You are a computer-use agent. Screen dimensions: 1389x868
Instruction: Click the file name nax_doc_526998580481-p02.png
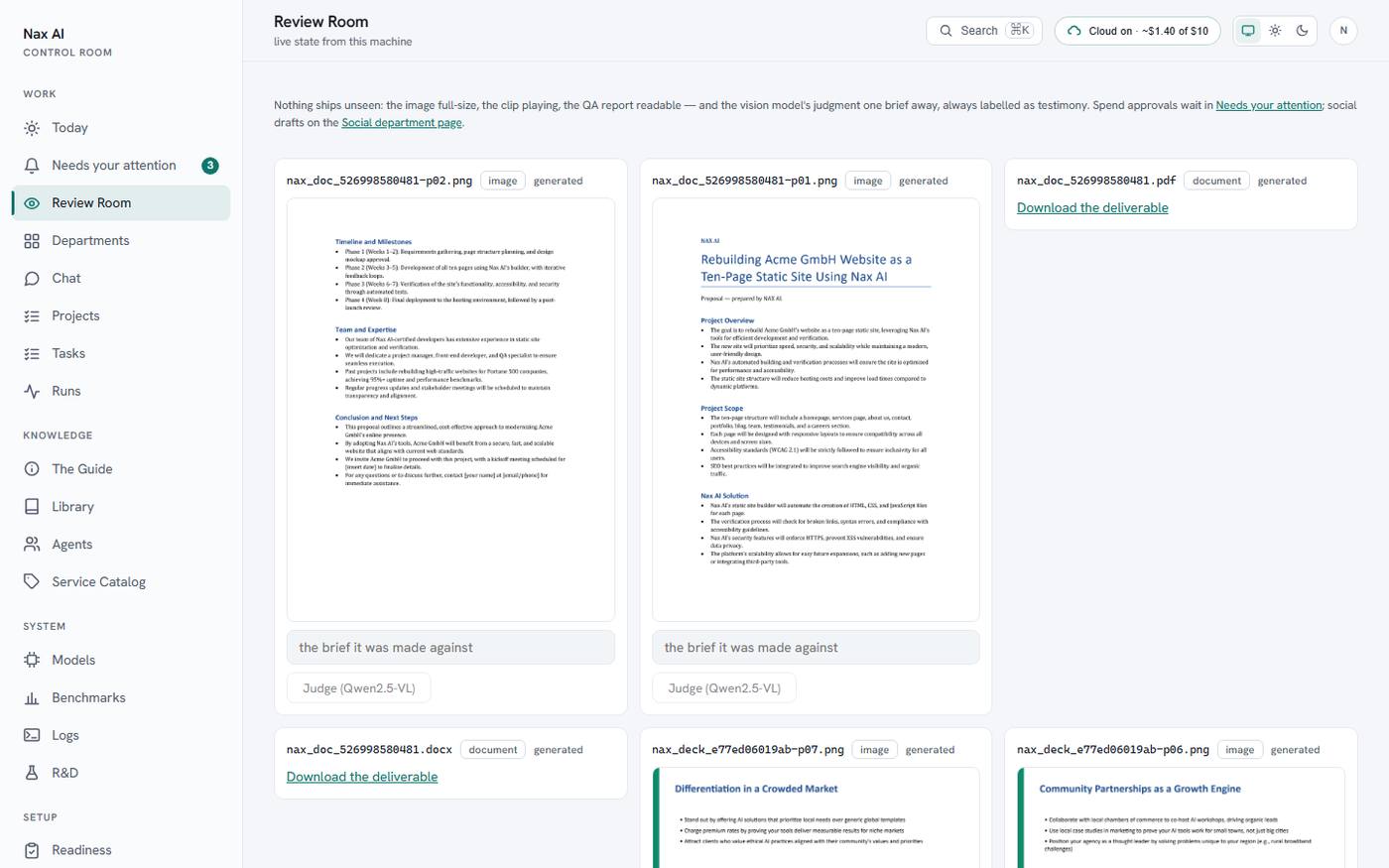379,182
